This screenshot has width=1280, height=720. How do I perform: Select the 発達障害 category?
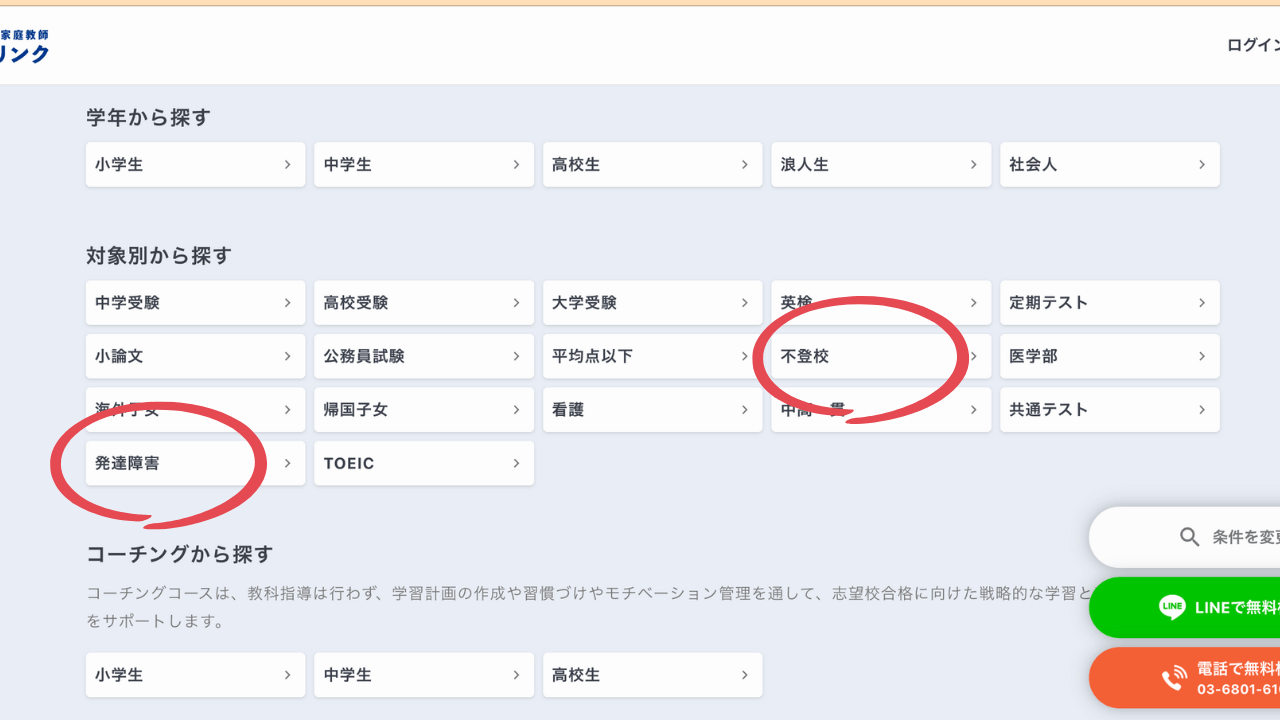point(195,463)
